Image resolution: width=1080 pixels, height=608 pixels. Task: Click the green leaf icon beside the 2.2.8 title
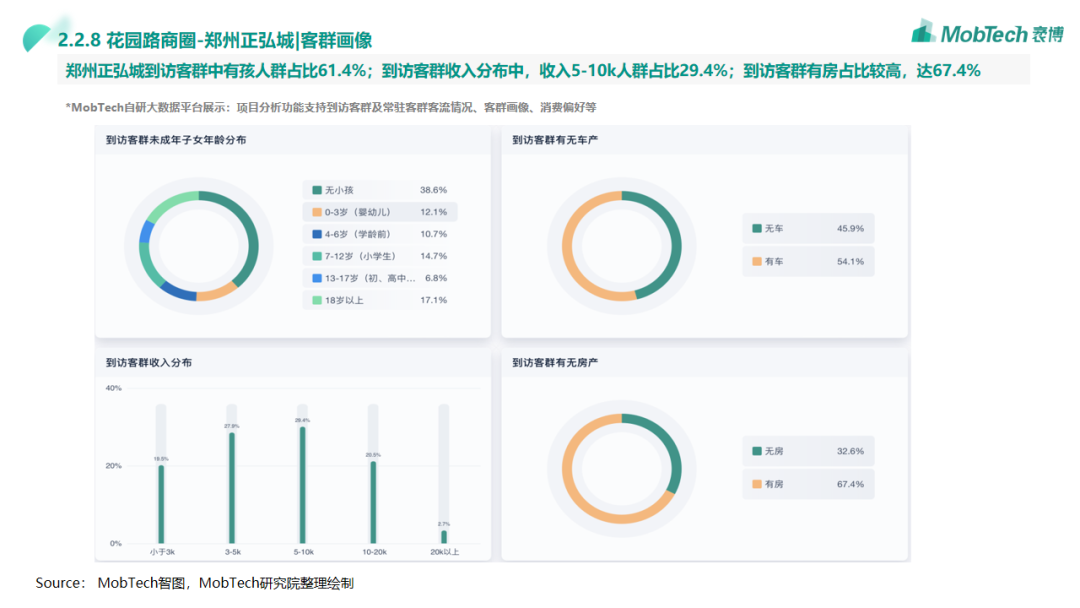tap(38, 38)
